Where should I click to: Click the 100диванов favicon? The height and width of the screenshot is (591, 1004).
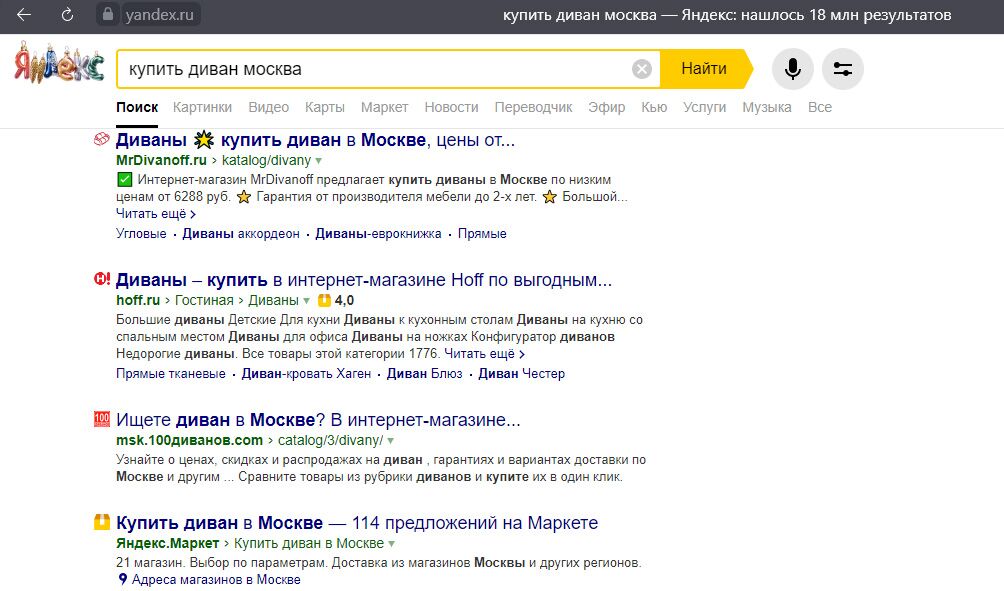click(x=101, y=418)
